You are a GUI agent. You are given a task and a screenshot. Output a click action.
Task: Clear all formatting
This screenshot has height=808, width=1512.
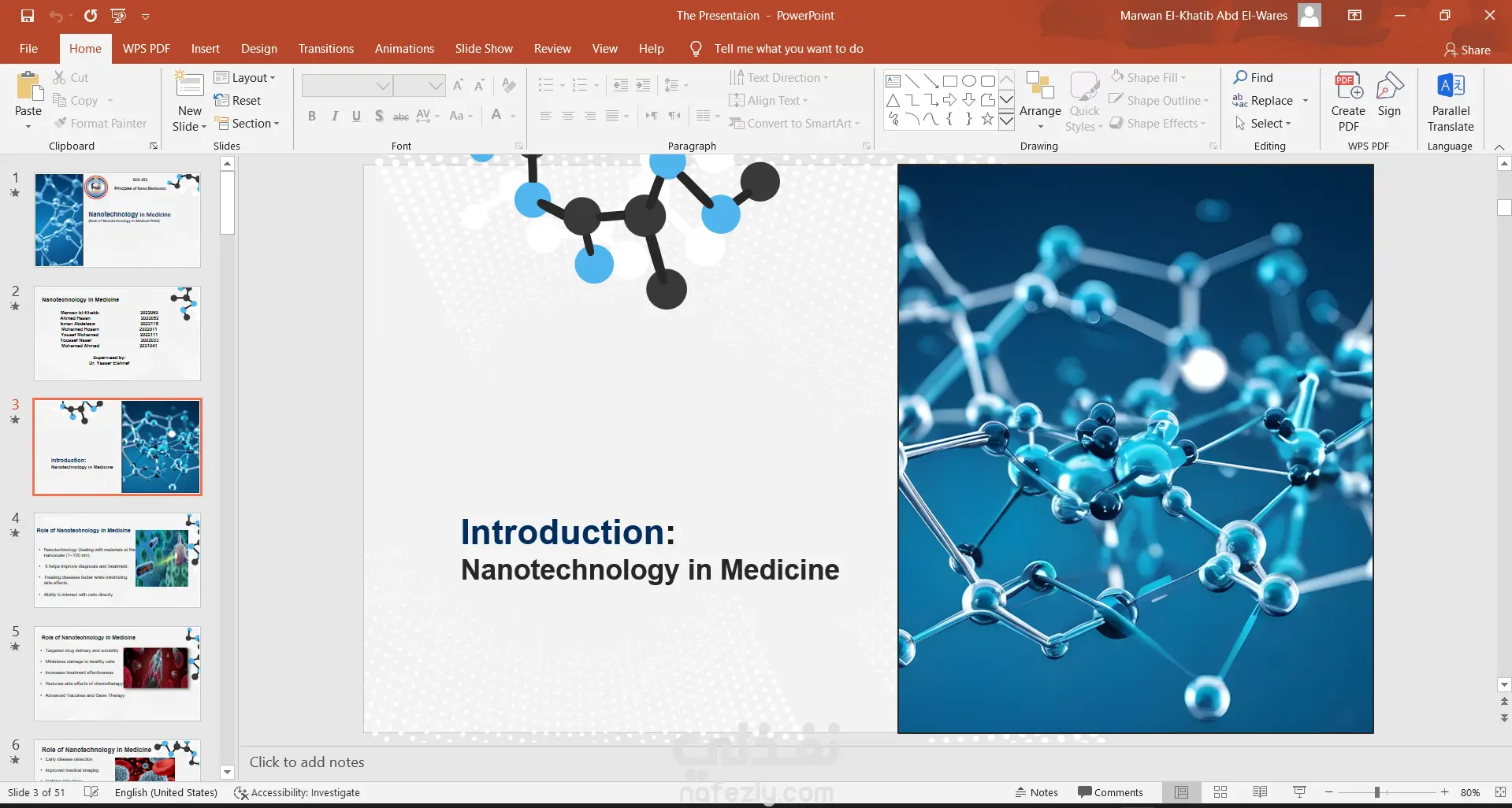pyautogui.click(x=509, y=85)
